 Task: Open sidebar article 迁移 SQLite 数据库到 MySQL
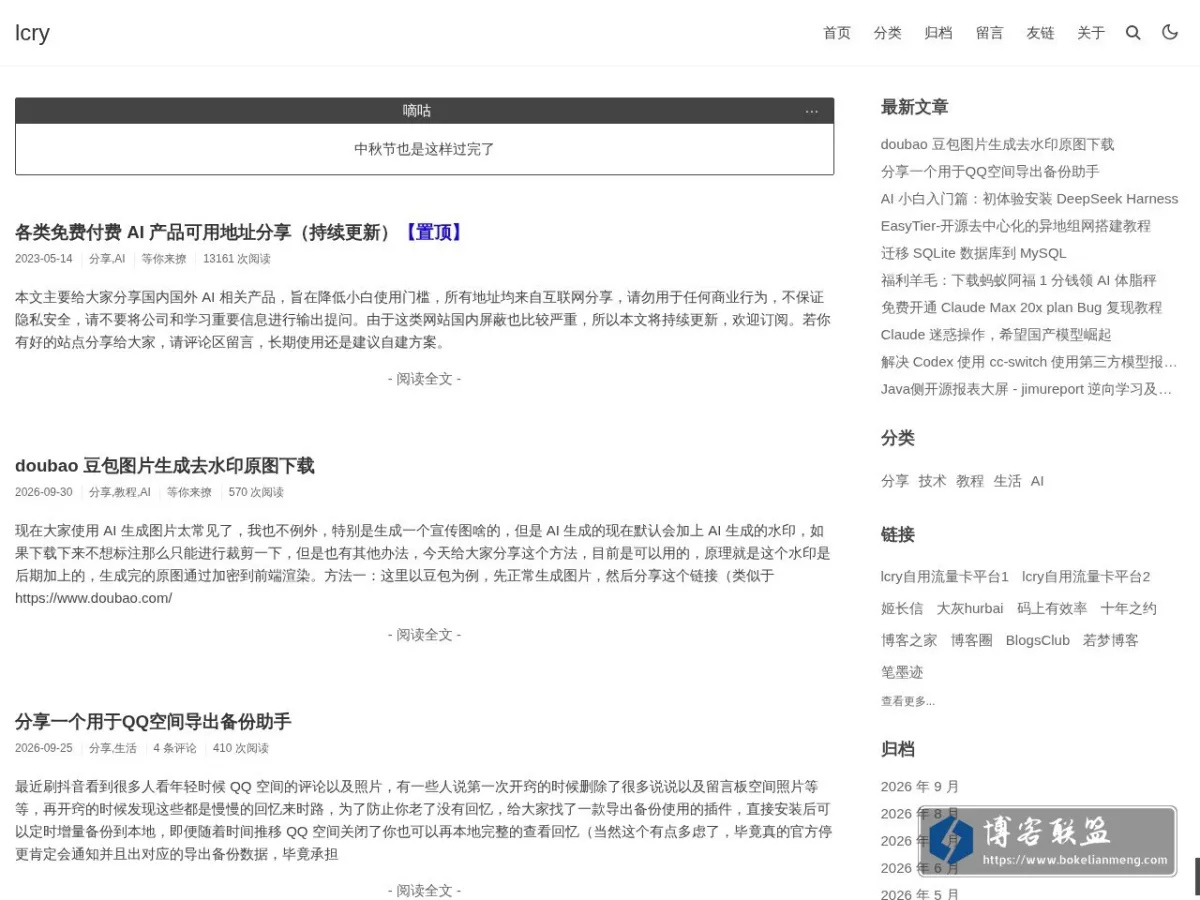pyautogui.click(x=974, y=253)
